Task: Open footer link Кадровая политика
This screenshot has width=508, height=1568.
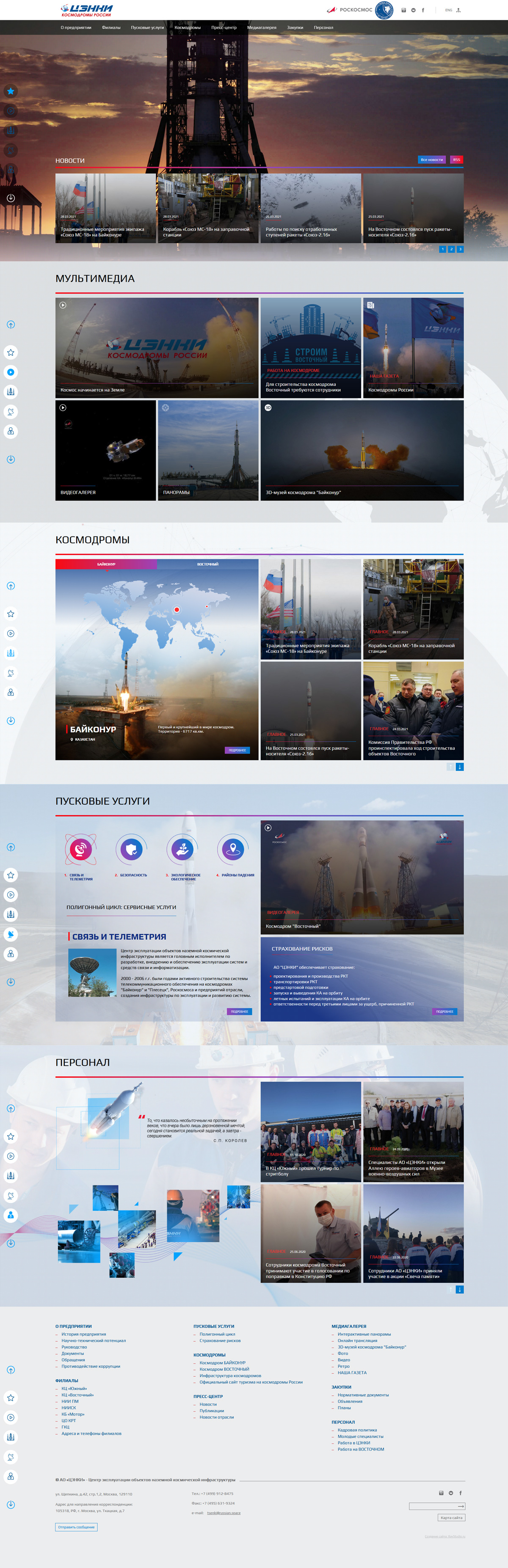Action: coord(357,1430)
